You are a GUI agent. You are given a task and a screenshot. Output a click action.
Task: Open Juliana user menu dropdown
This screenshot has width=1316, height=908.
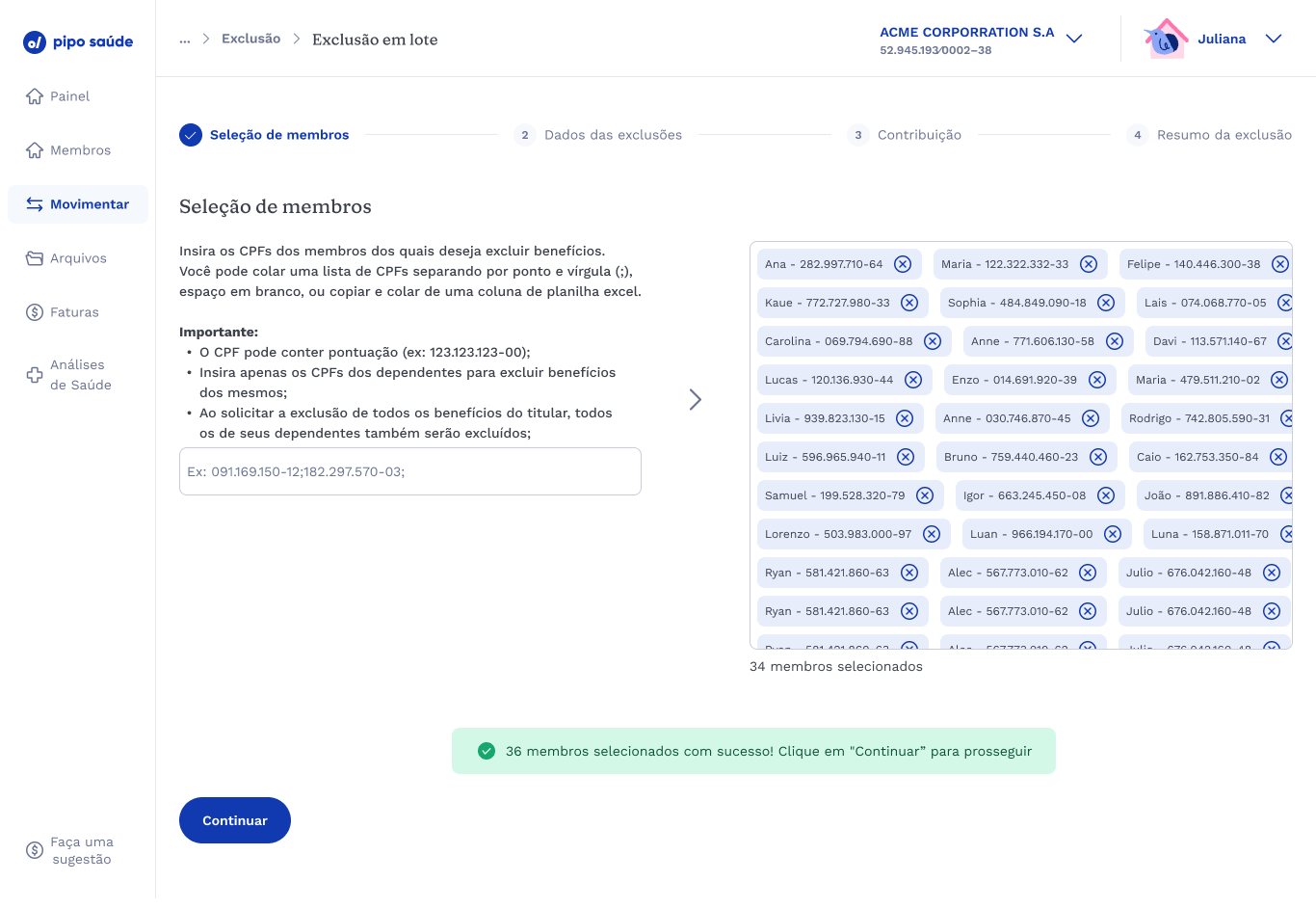coord(1273,40)
